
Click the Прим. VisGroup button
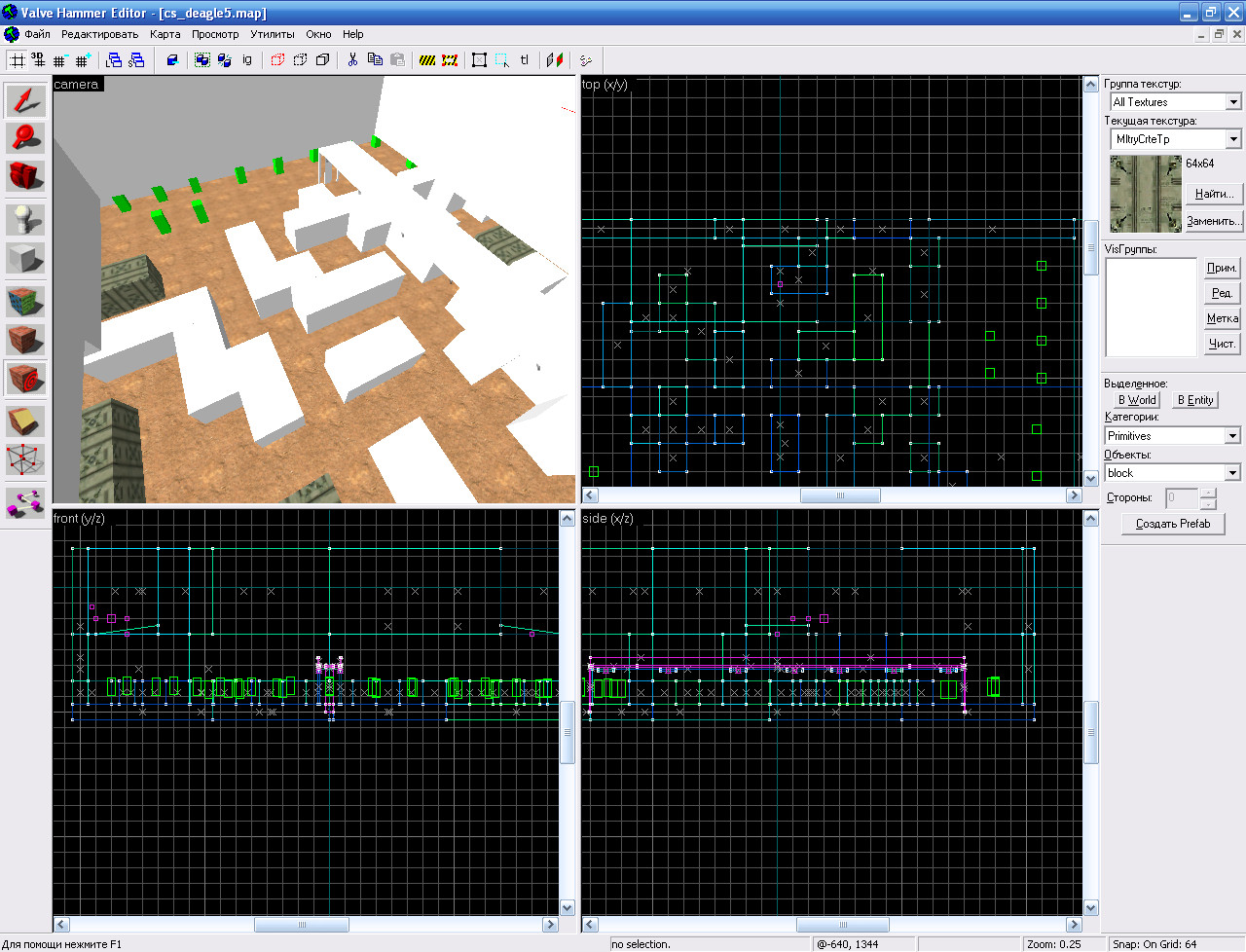[1222, 268]
